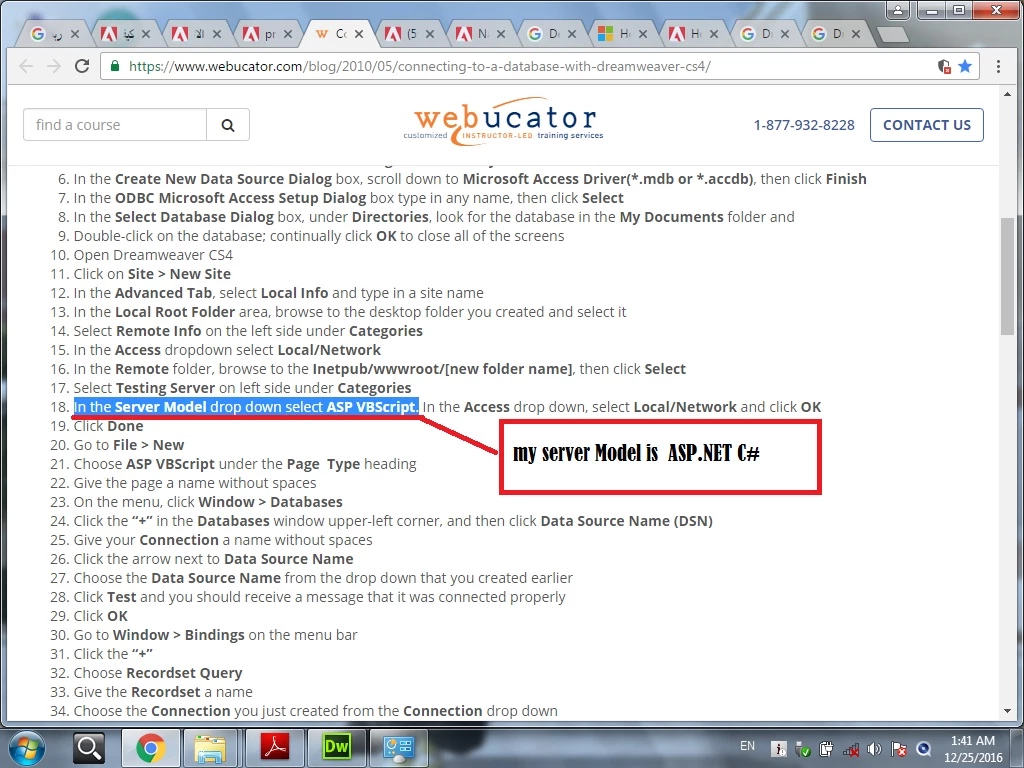The image size is (1024, 768).
Task: Click the CONTACT US button
Action: click(x=927, y=125)
